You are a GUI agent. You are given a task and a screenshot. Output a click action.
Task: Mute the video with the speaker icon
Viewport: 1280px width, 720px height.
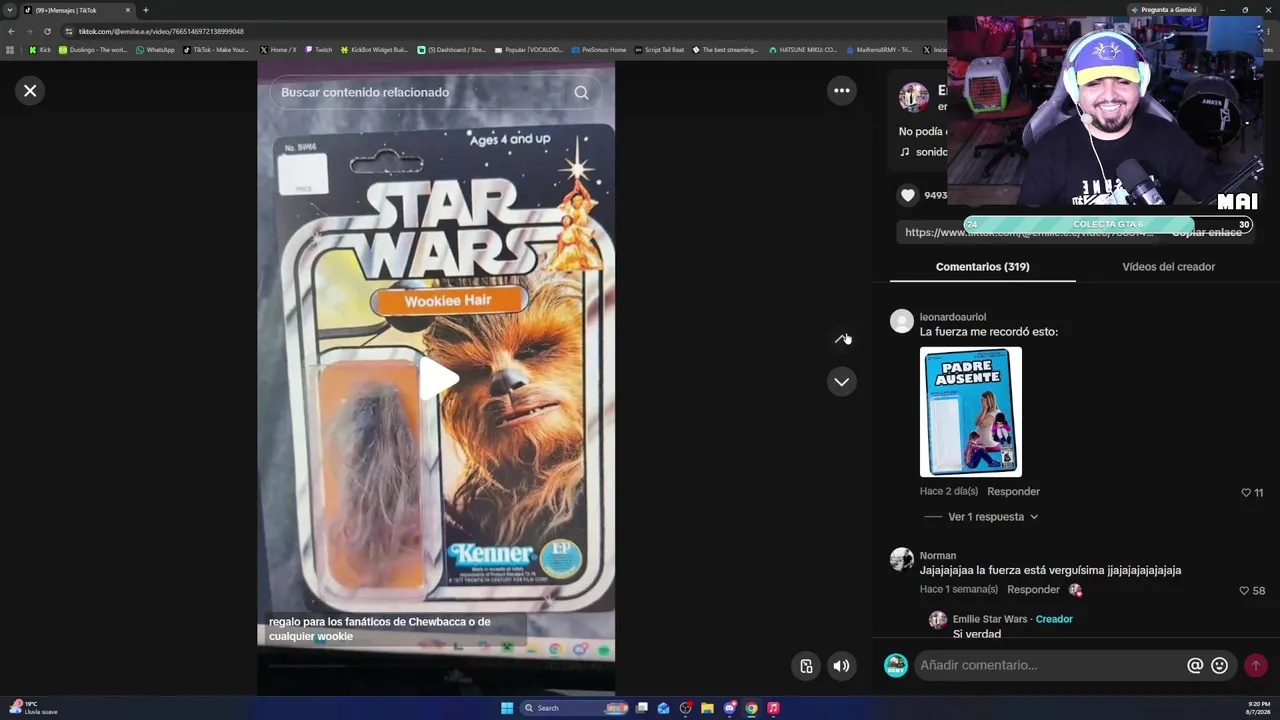[x=842, y=666]
